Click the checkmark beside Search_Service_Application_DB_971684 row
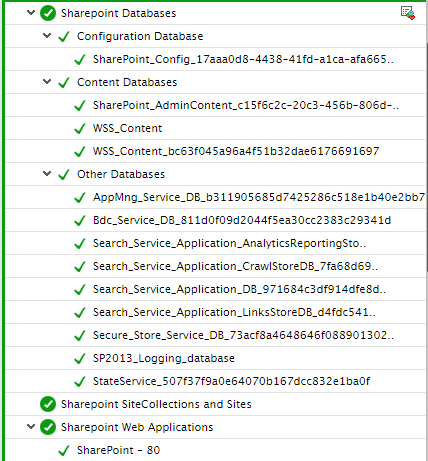Screen dimensions: 428x461 point(80,289)
